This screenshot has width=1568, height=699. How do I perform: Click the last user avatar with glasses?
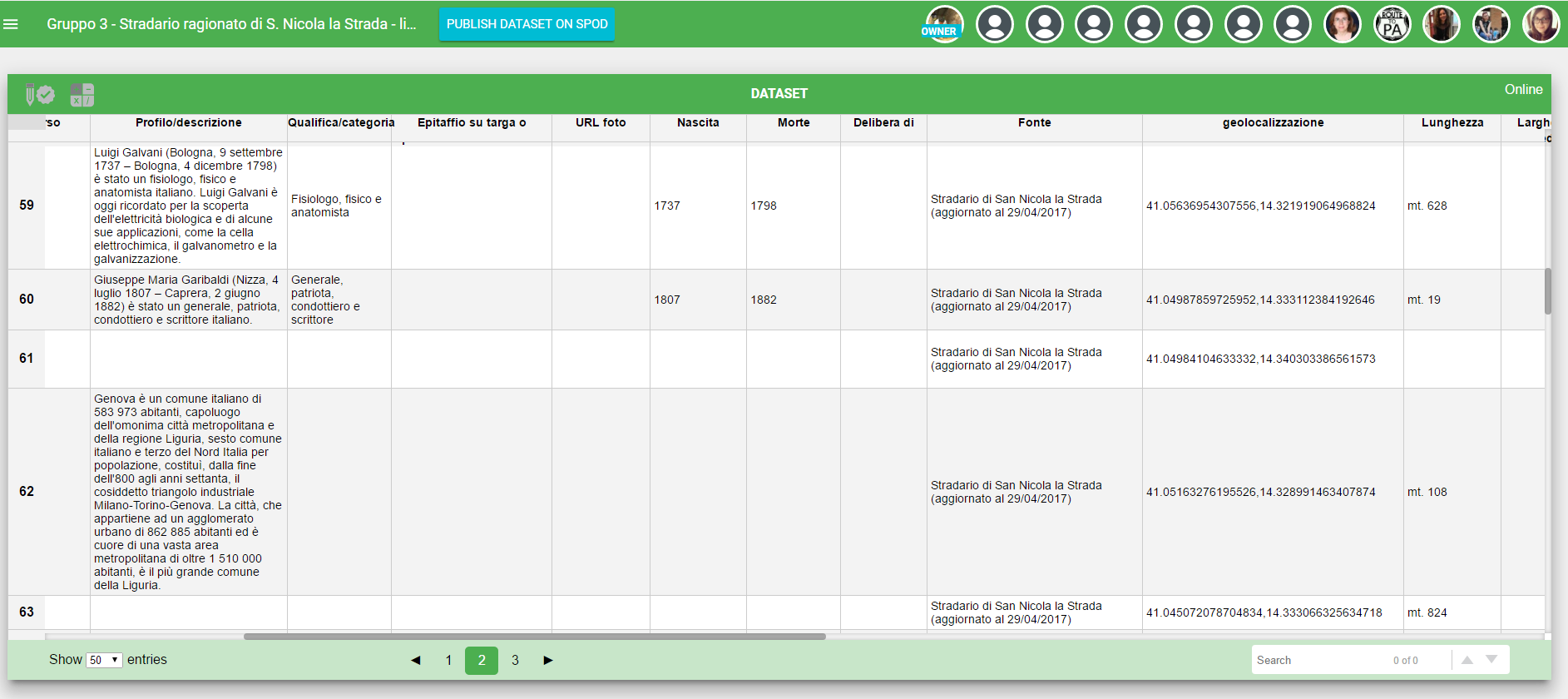pyautogui.click(x=1541, y=24)
